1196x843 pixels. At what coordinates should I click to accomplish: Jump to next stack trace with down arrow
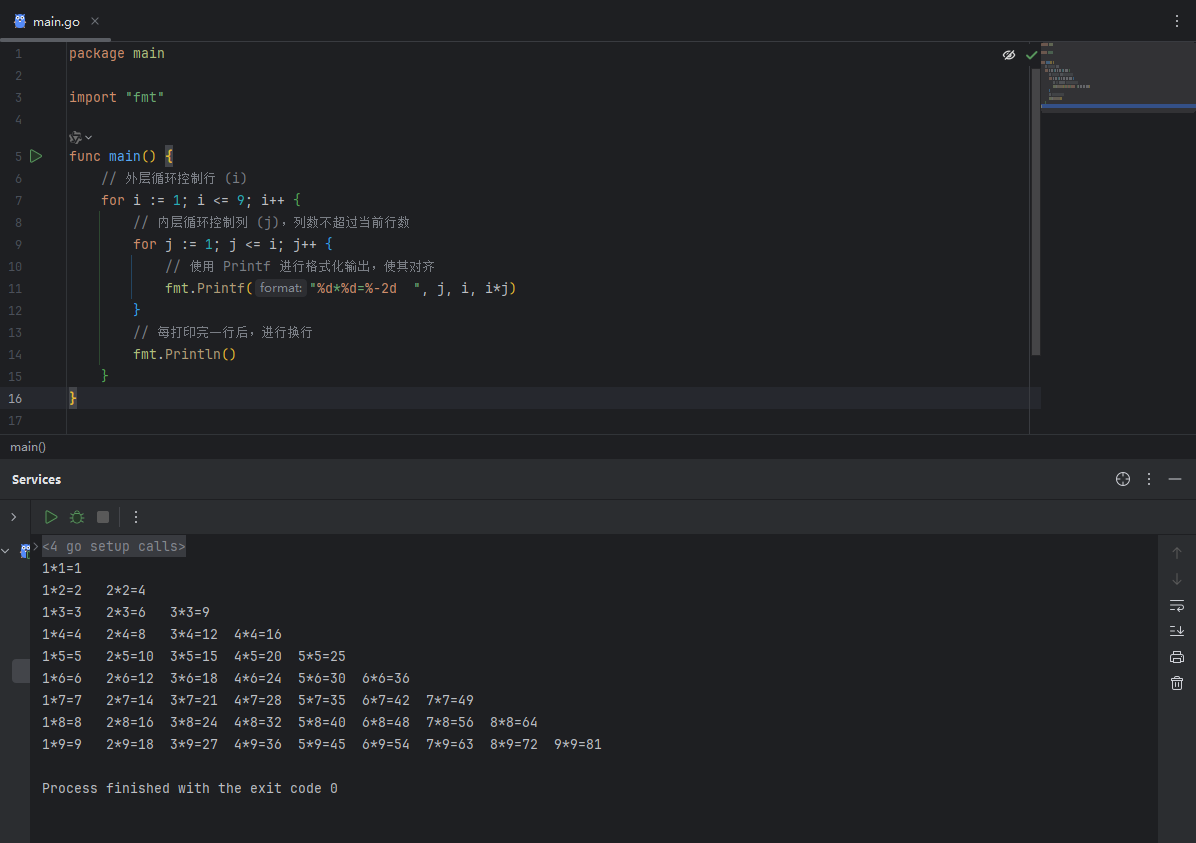1177,579
